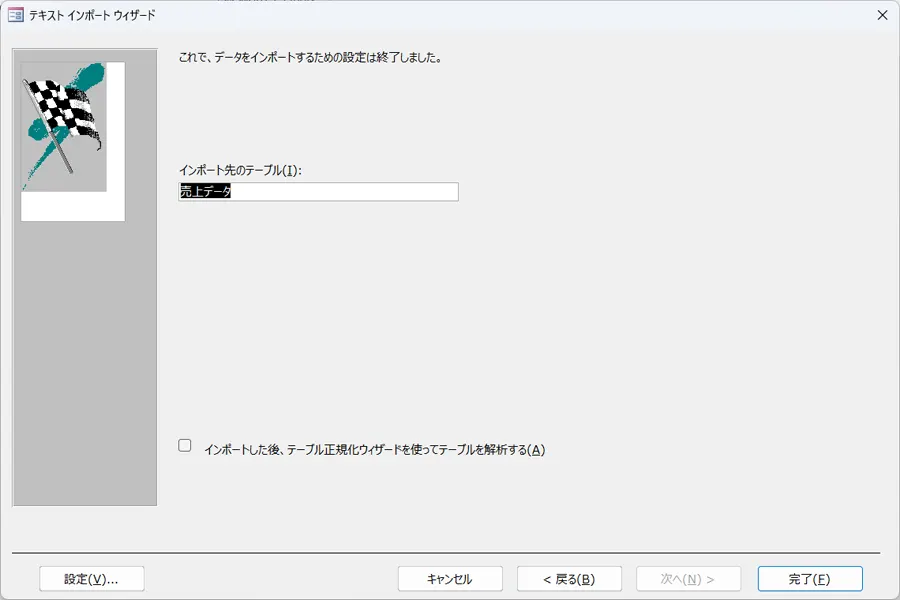This screenshot has height=600, width=900.
Task: Close the テキスト インポート ウィザード dialog
Action: point(881,15)
